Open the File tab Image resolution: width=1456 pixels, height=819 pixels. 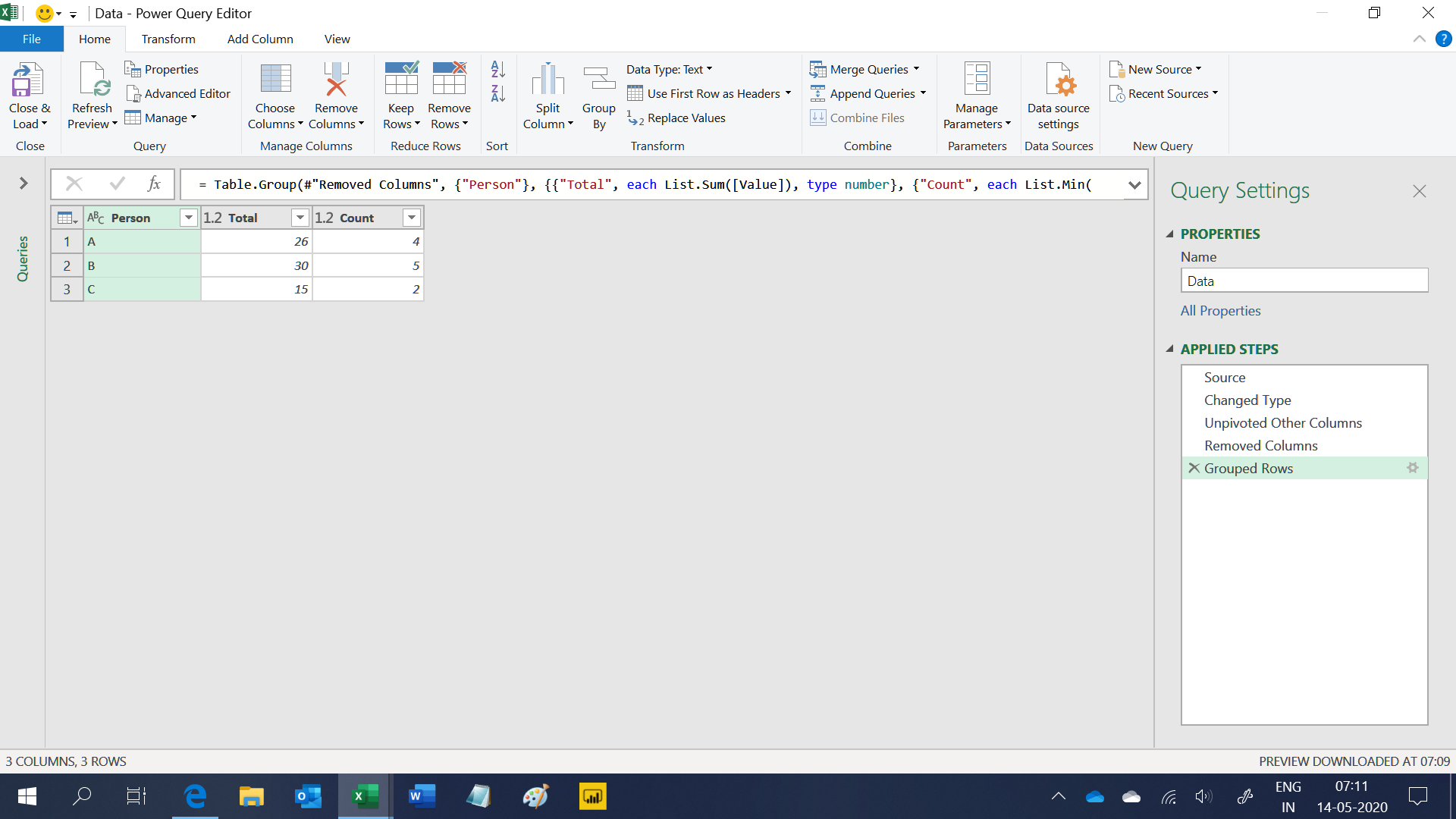coord(32,39)
